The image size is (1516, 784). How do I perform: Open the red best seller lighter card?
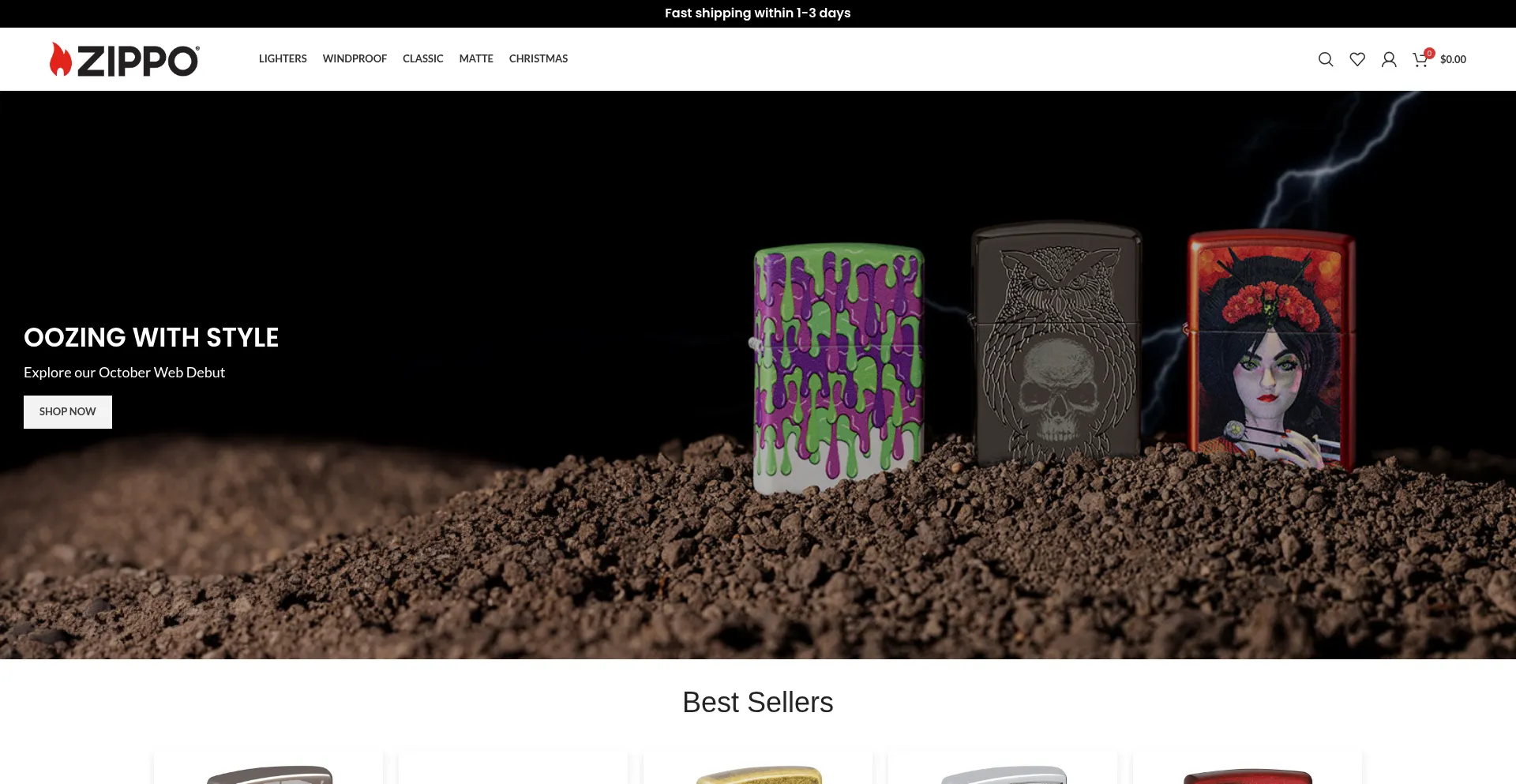(x=1248, y=767)
